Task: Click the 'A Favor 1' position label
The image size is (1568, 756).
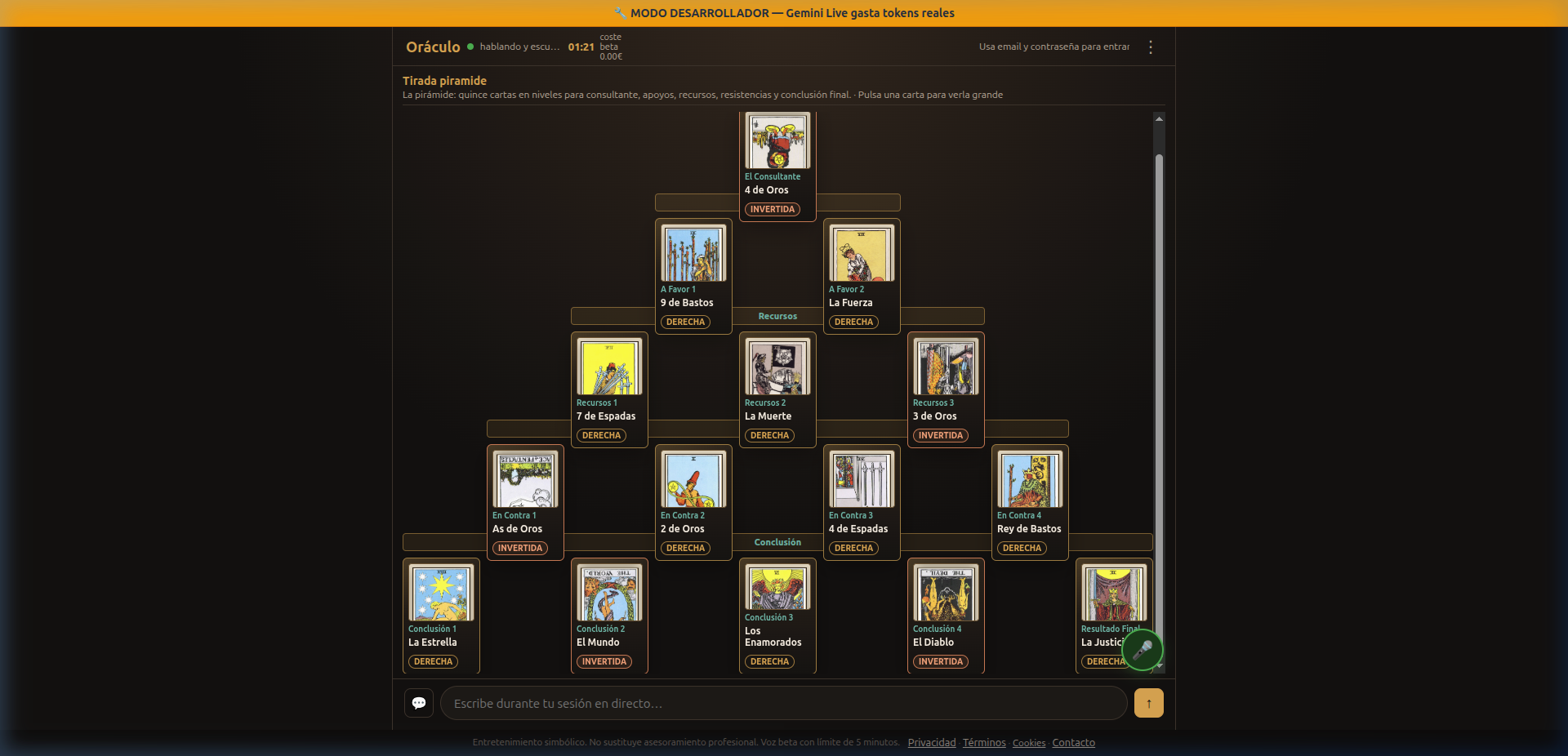Action: point(678,290)
